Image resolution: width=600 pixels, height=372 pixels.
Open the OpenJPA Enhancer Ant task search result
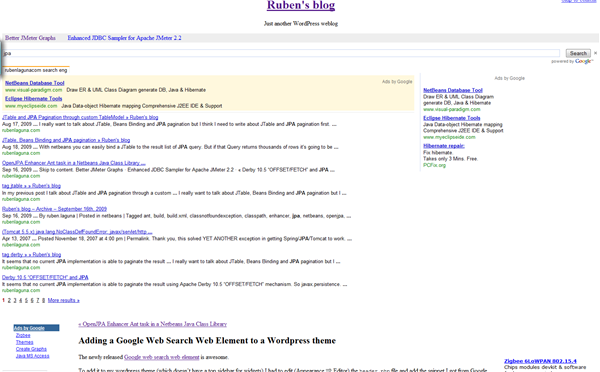click(73, 163)
